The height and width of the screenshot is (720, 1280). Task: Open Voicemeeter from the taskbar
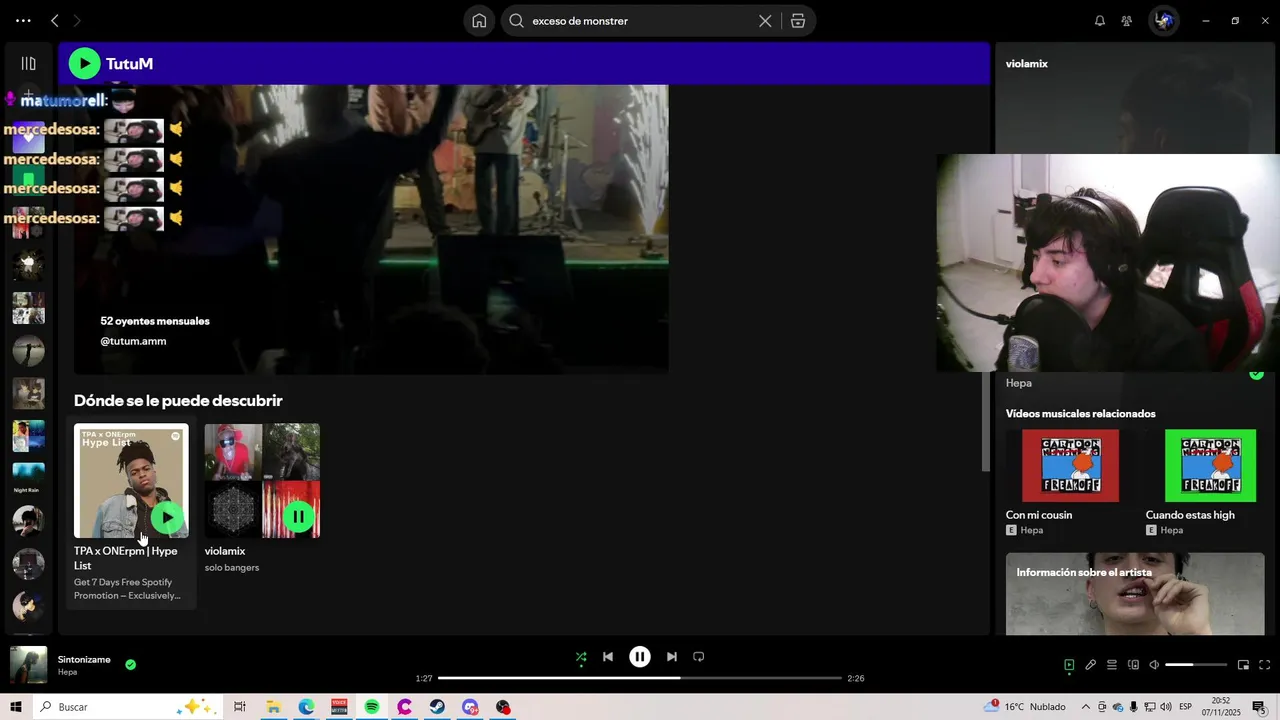[339, 707]
